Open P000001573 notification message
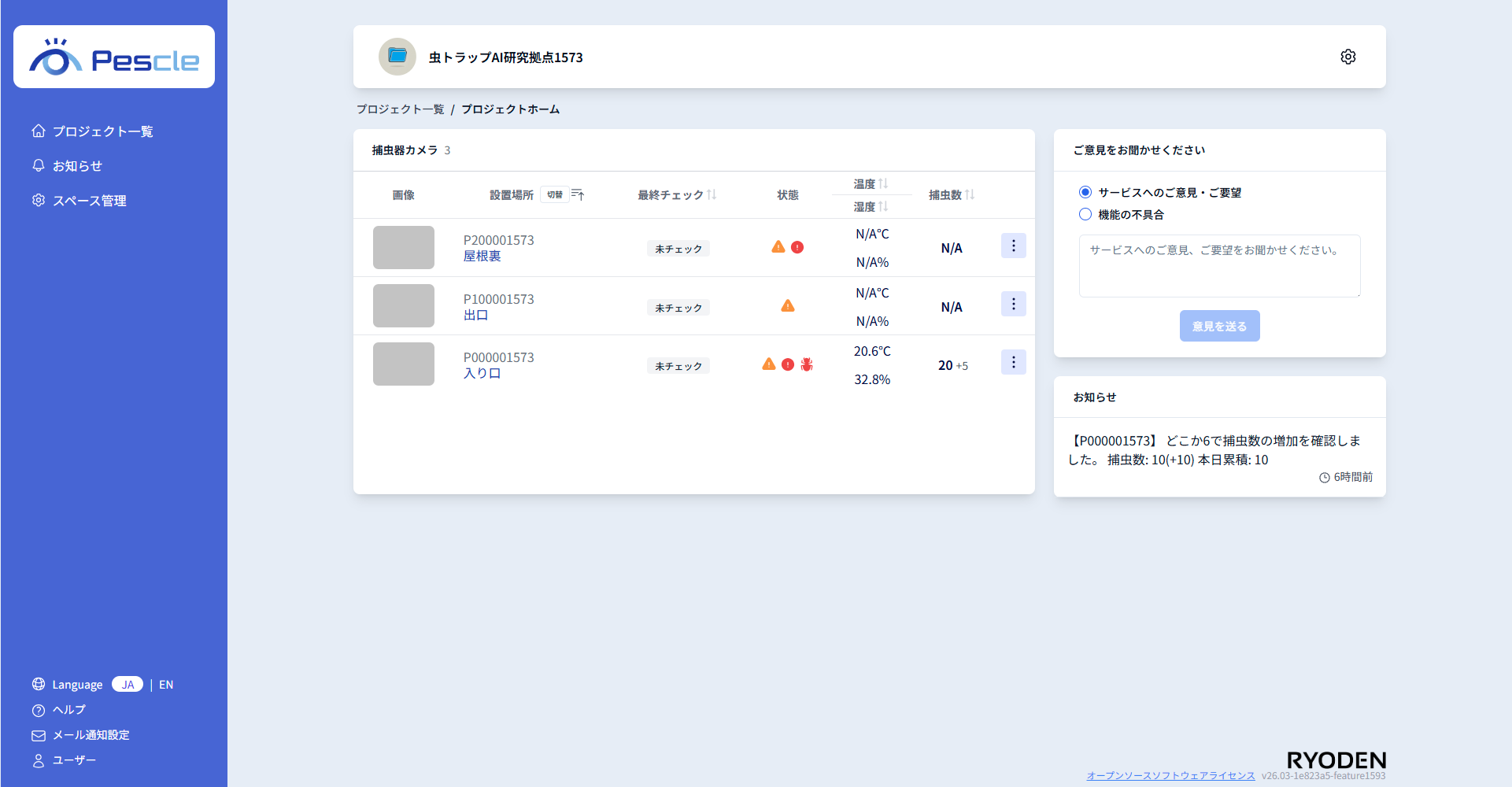Screen dimensions: 1512x787 [x=1214, y=450]
